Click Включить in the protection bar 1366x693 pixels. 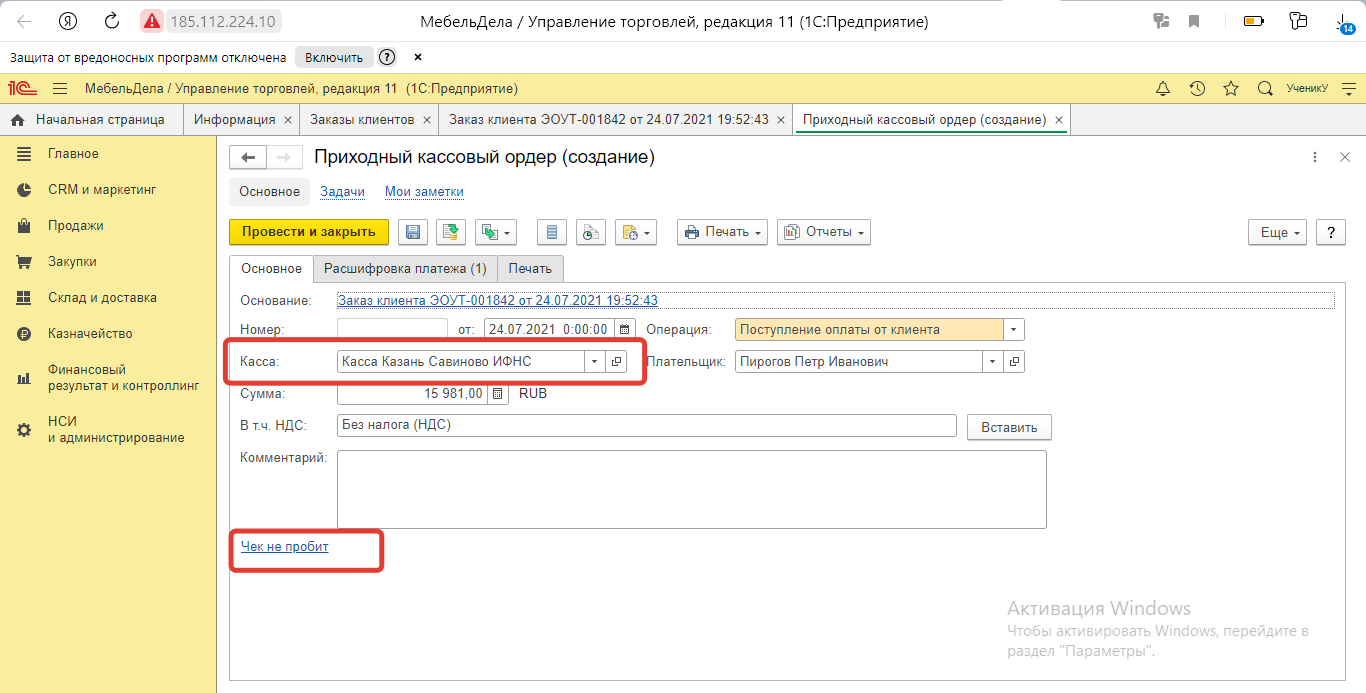[334, 57]
